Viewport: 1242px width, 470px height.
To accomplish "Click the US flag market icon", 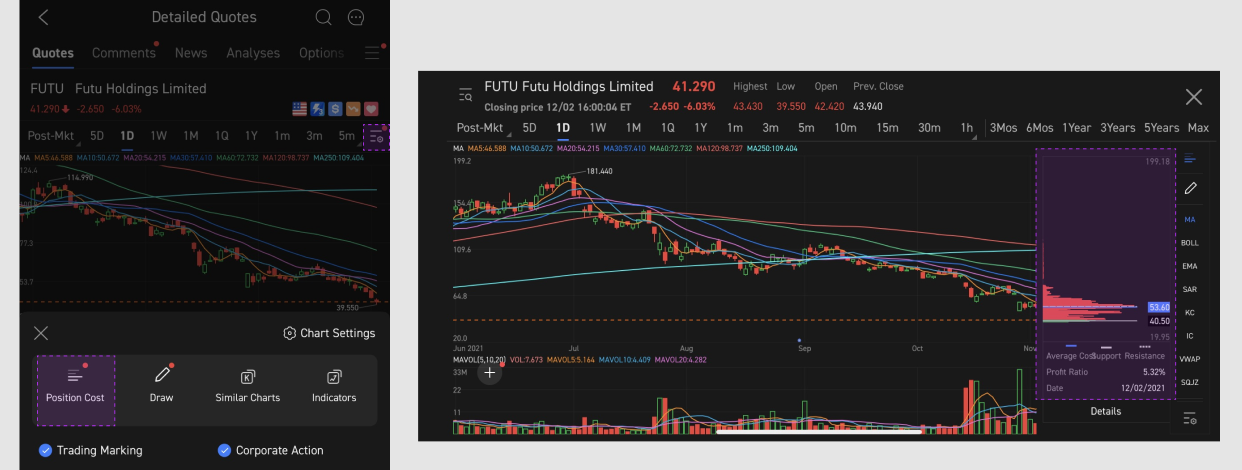I will tap(300, 108).
